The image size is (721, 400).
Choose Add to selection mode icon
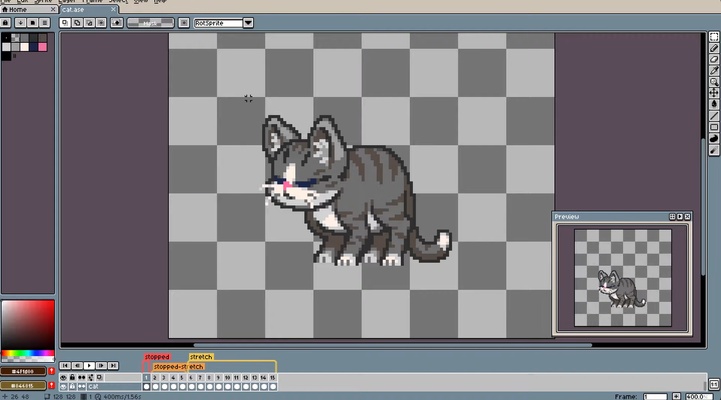77,23
